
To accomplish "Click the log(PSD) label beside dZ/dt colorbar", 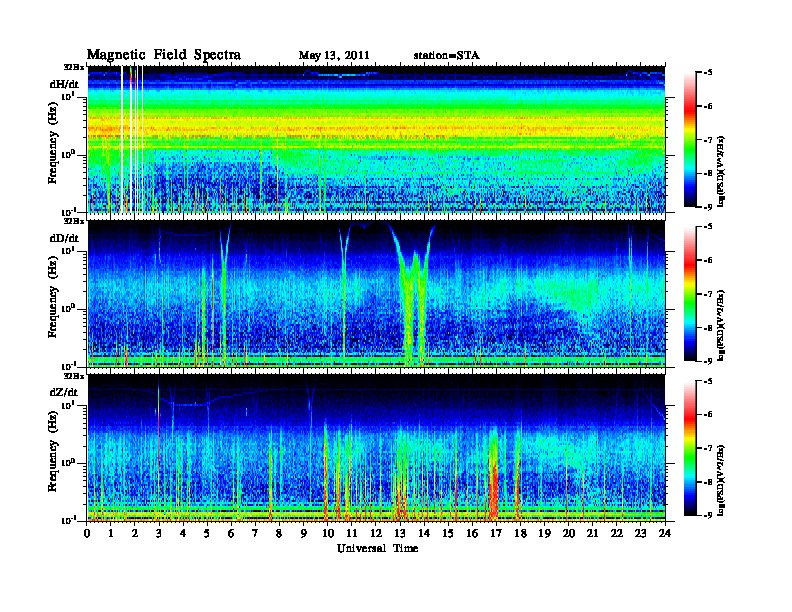I will [x=722, y=479].
